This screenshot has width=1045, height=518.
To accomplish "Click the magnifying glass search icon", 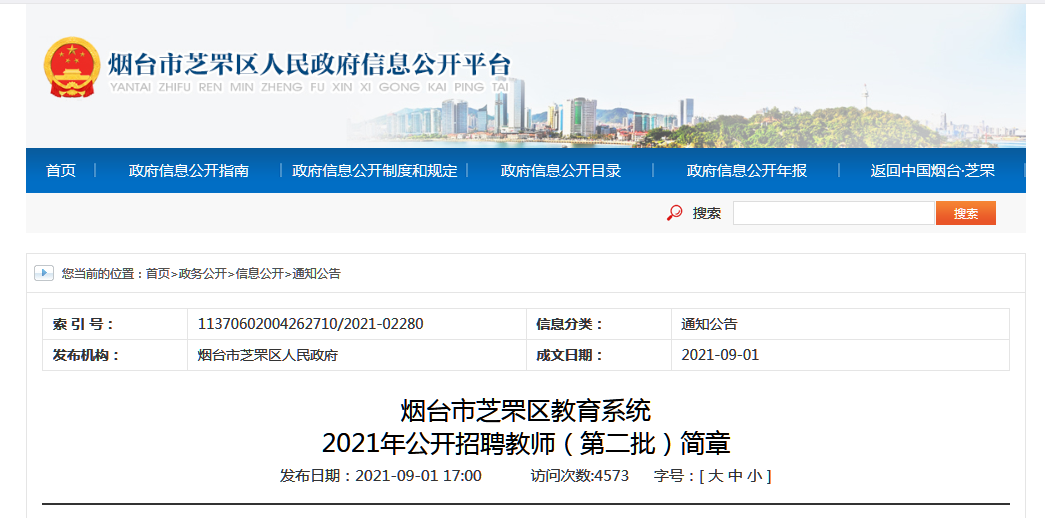I will point(674,213).
